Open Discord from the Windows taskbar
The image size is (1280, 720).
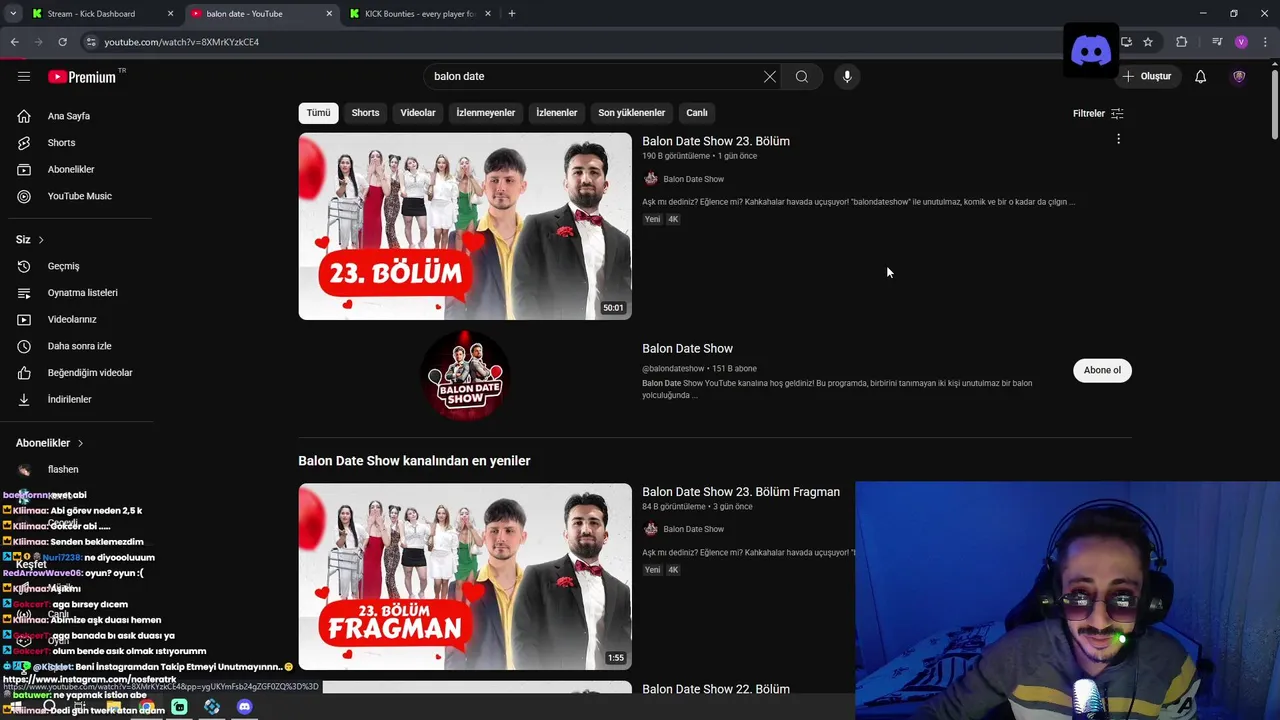[245, 707]
